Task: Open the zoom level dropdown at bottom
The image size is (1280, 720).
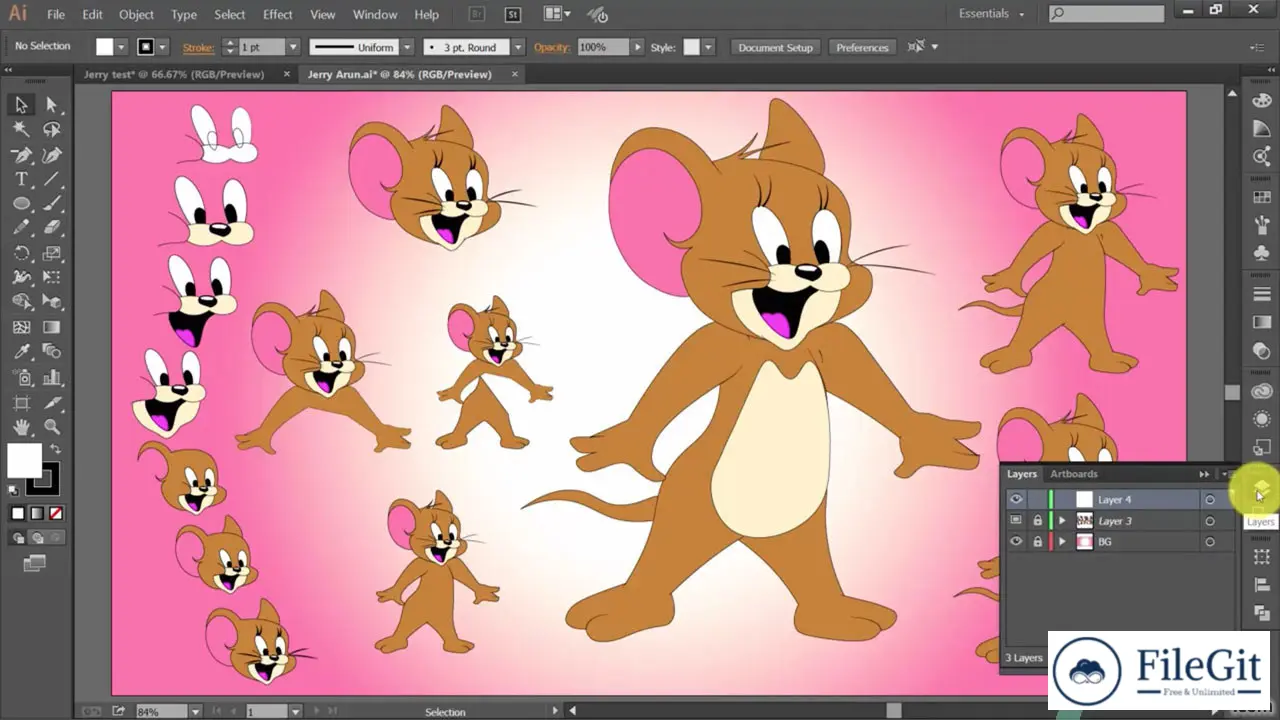Action: point(194,712)
